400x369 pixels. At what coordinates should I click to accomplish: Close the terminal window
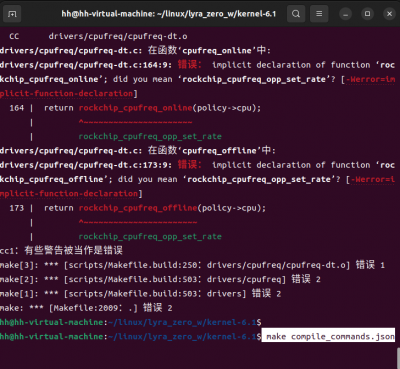(x=389, y=14)
